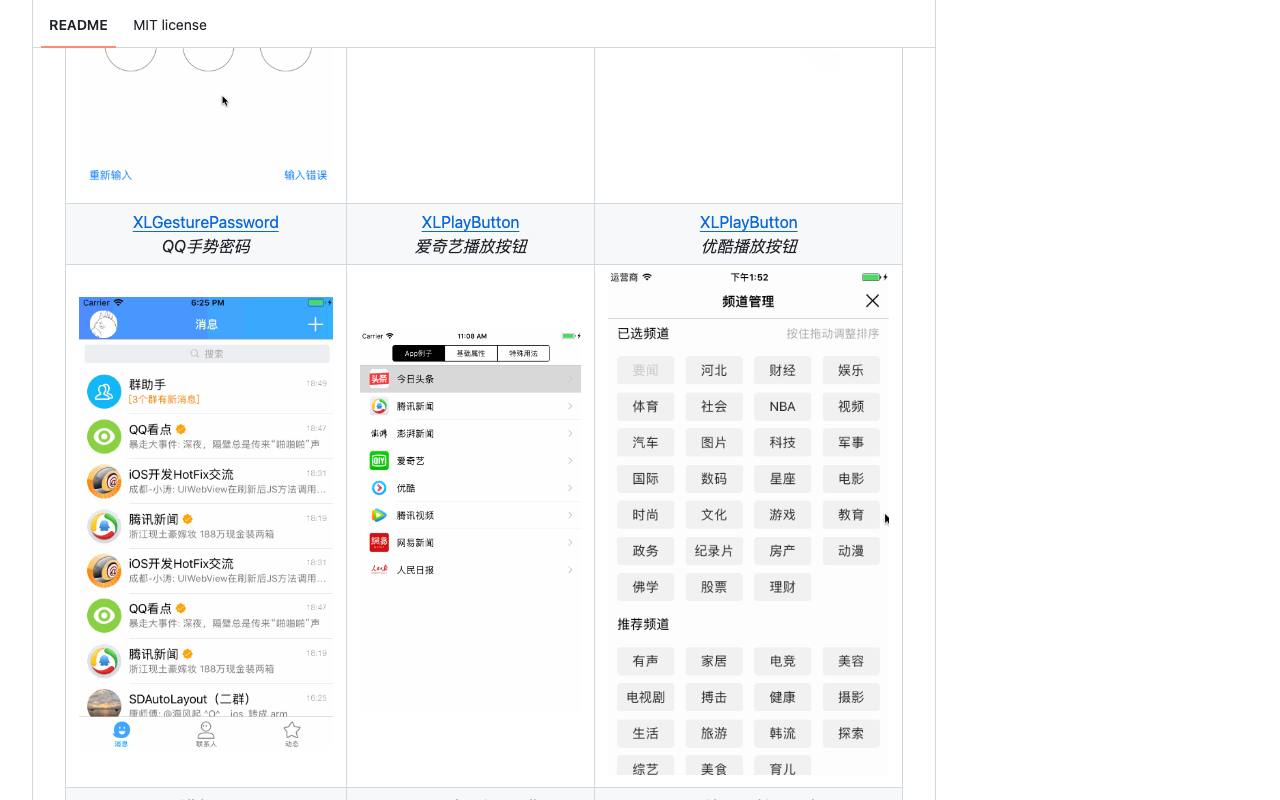Close the 频道管理 panel with the X
This screenshot has width=1280, height=800.
tap(872, 301)
